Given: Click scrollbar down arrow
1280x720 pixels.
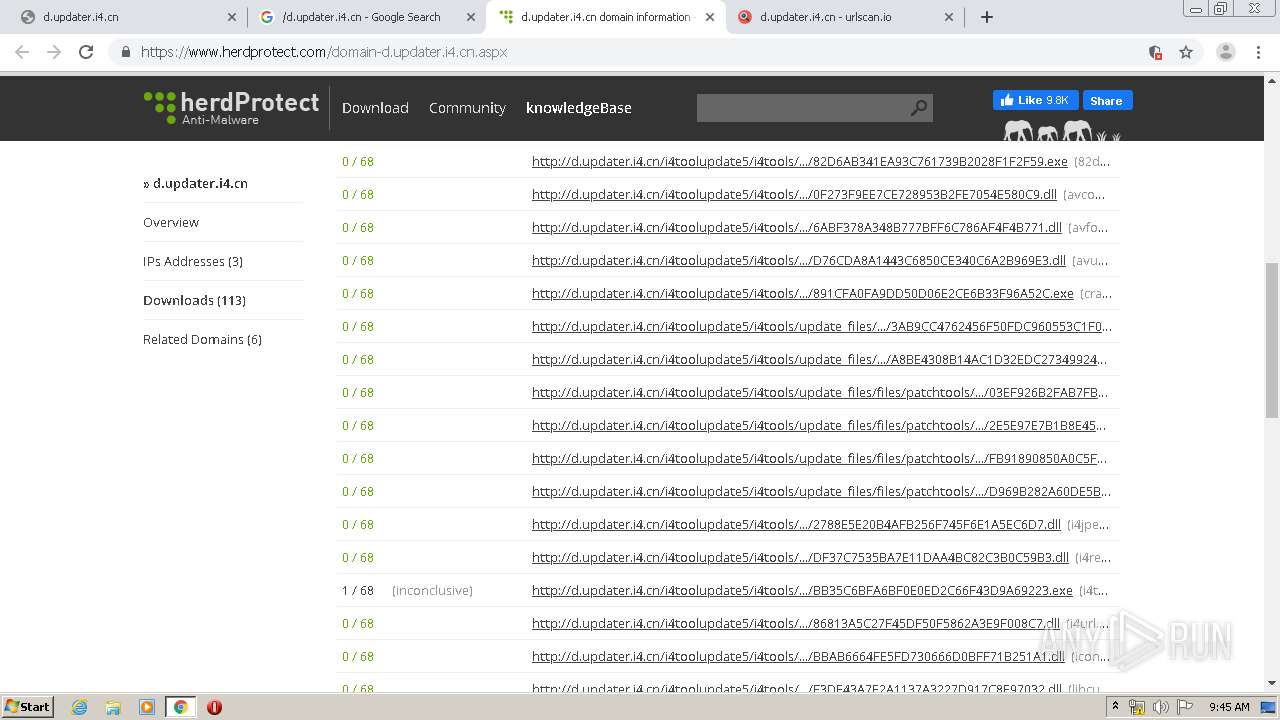Looking at the screenshot, I should 1272,683.
